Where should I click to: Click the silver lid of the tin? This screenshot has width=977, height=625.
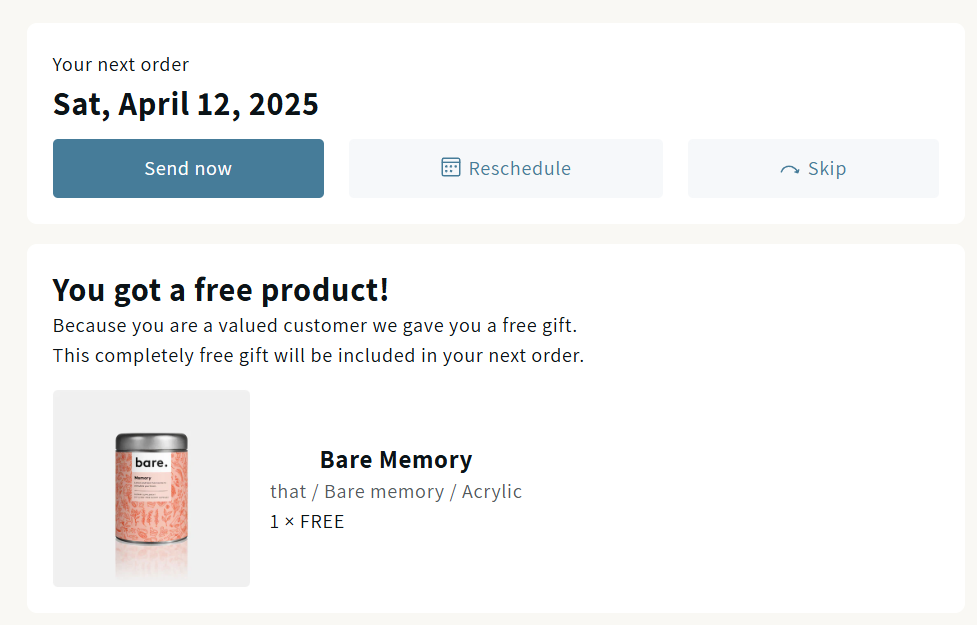[151, 442]
